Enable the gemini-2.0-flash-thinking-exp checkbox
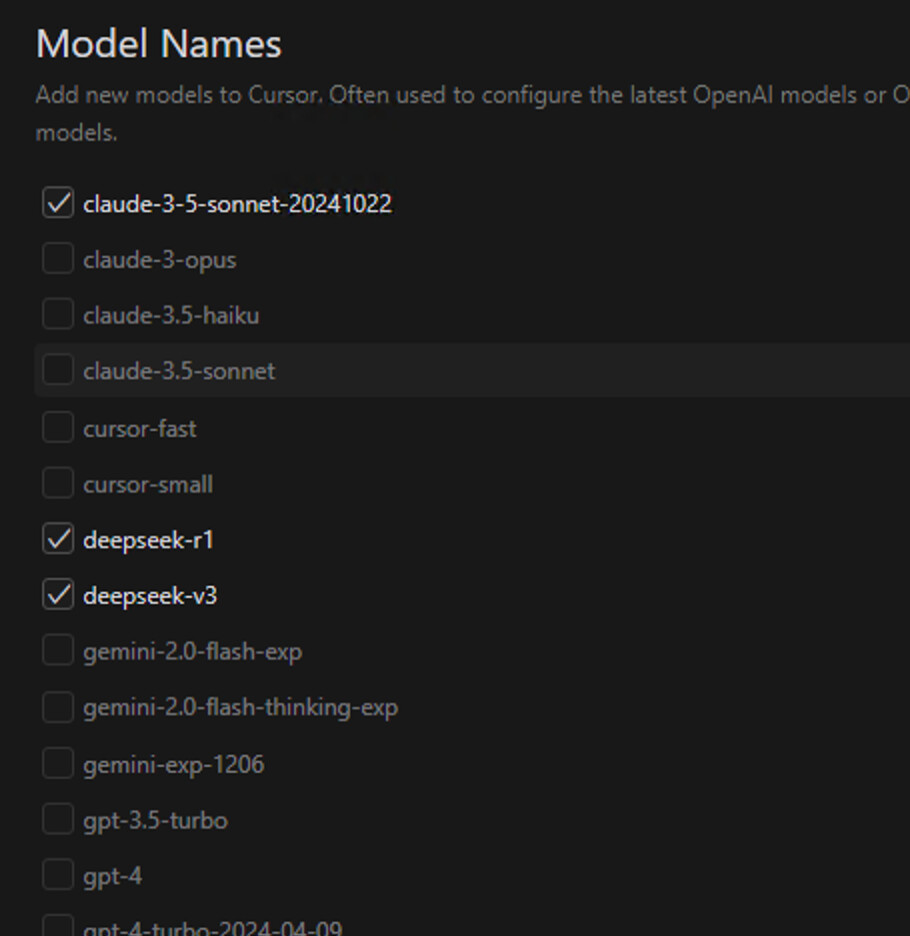The width and height of the screenshot is (910, 936). tap(58, 708)
